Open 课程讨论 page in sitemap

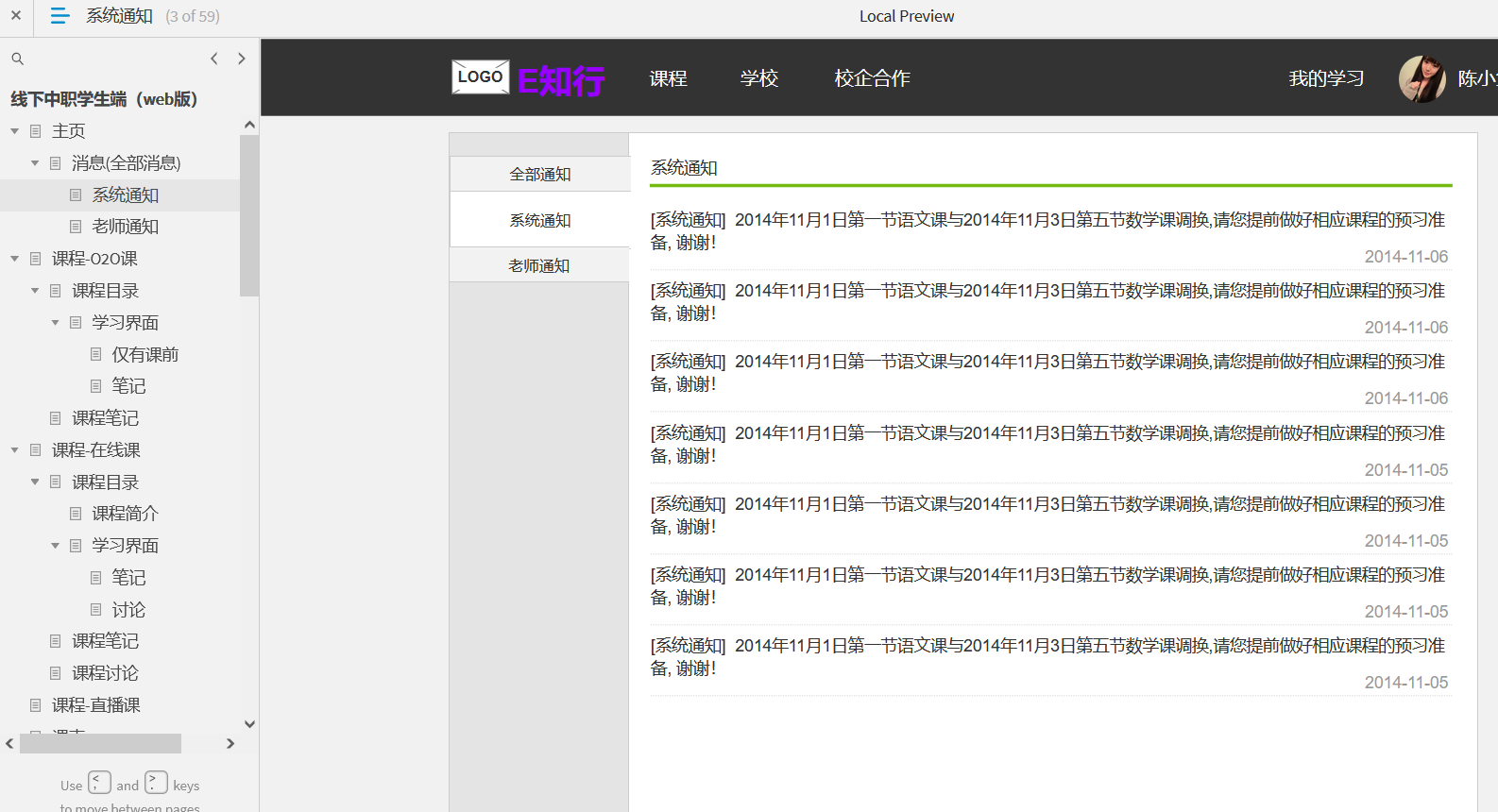[106, 673]
